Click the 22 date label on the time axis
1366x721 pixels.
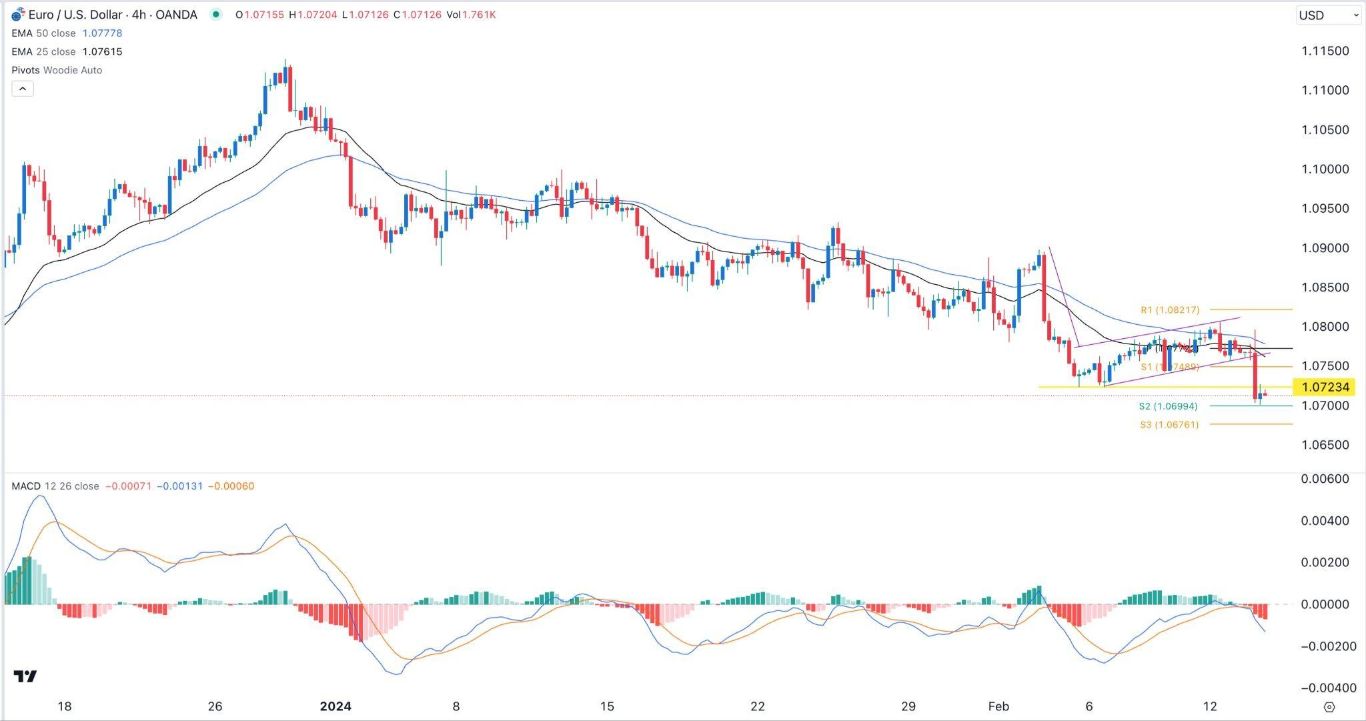pos(758,706)
